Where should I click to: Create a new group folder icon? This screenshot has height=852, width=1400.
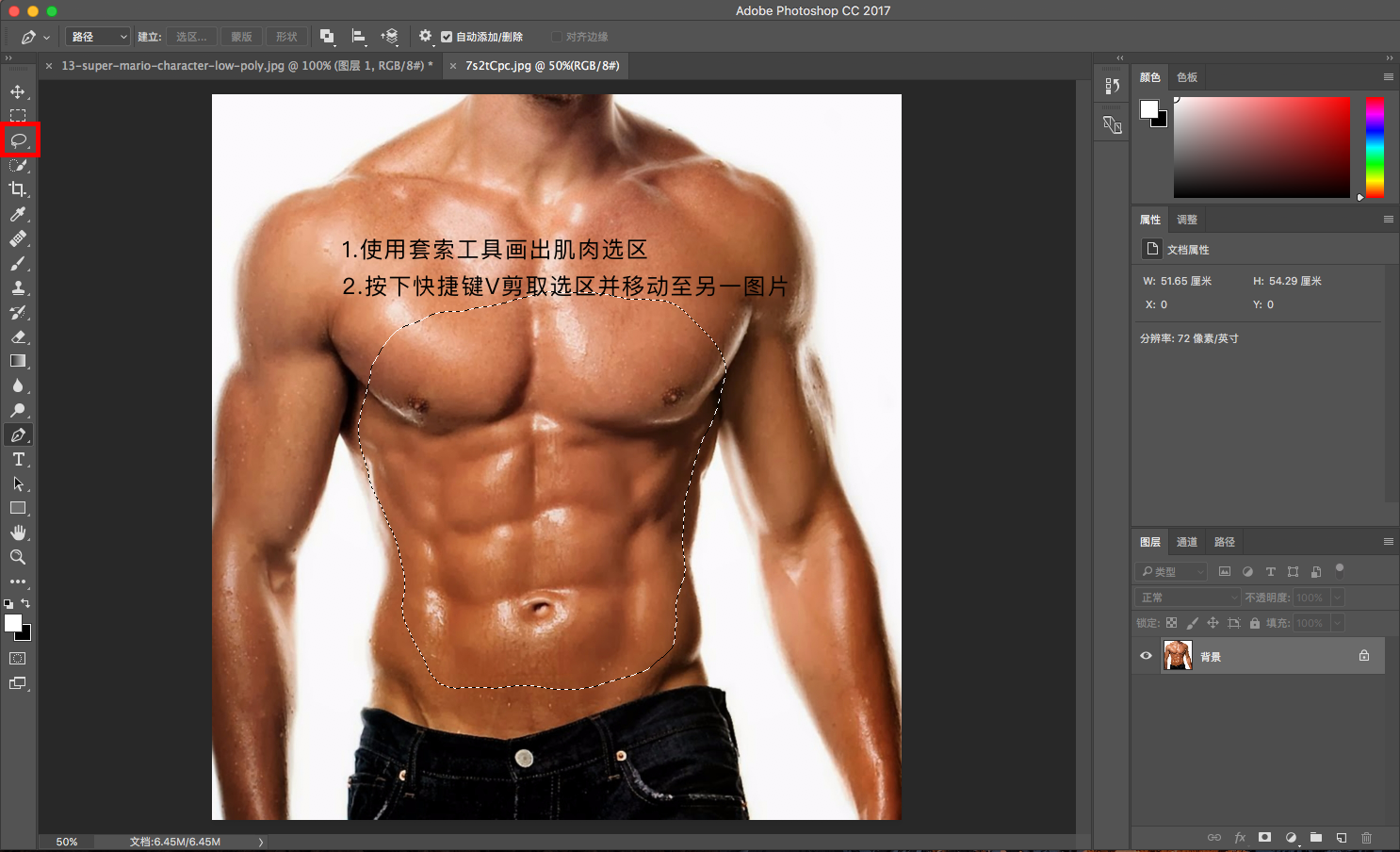1316,837
